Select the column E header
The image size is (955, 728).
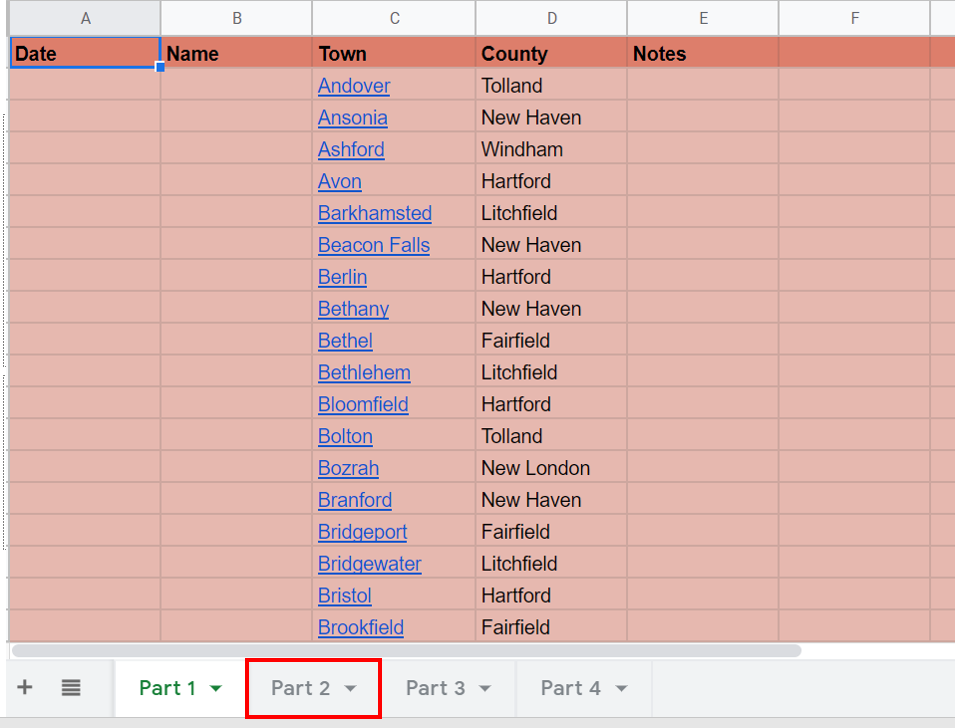pyautogui.click(x=703, y=18)
